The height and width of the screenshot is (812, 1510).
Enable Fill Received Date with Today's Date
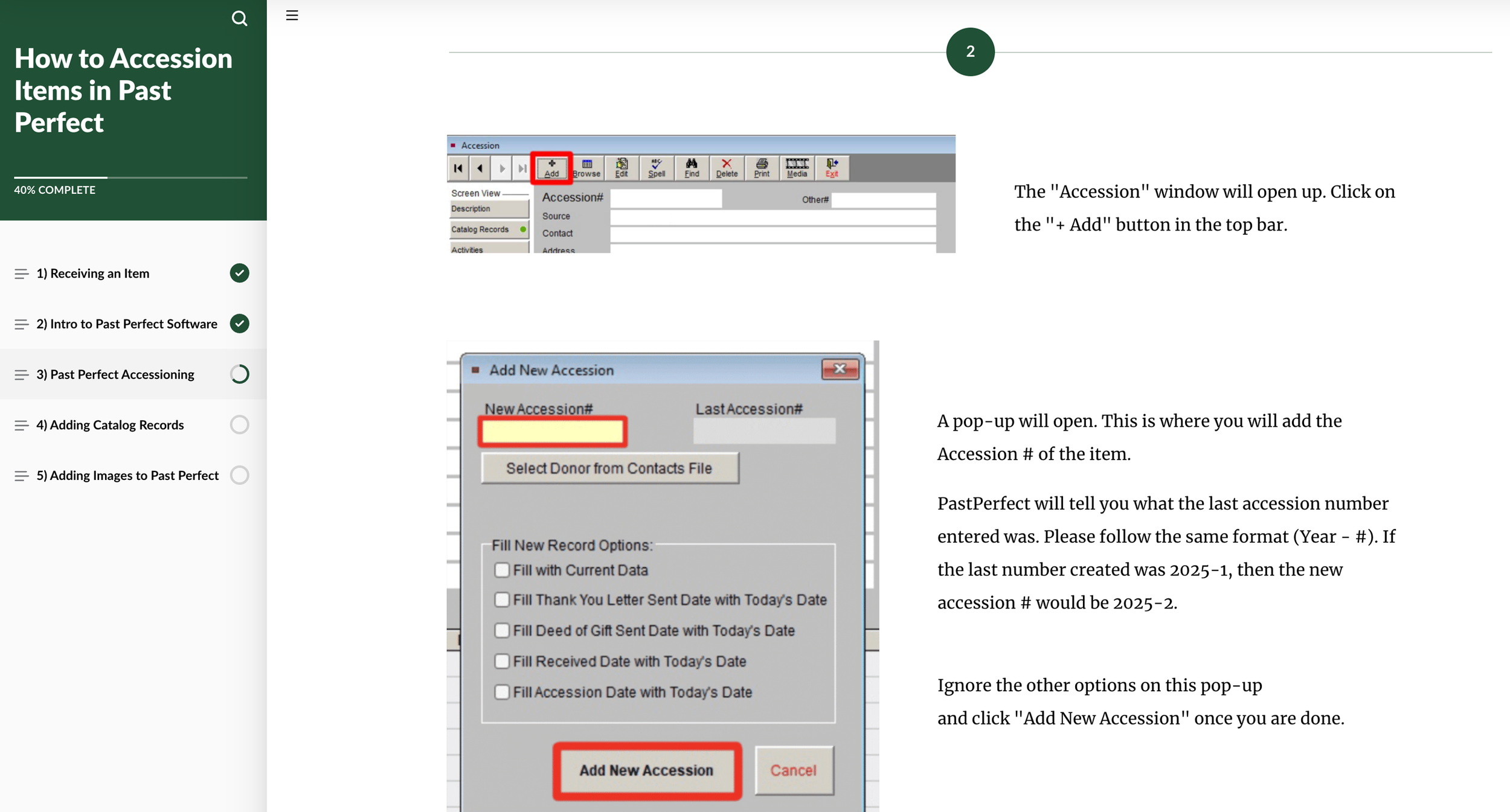(x=501, y=661)
